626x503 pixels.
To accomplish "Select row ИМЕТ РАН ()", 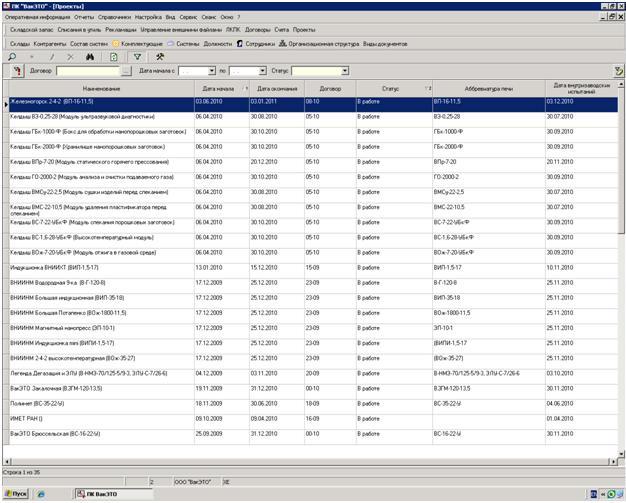I will [313, 422].
